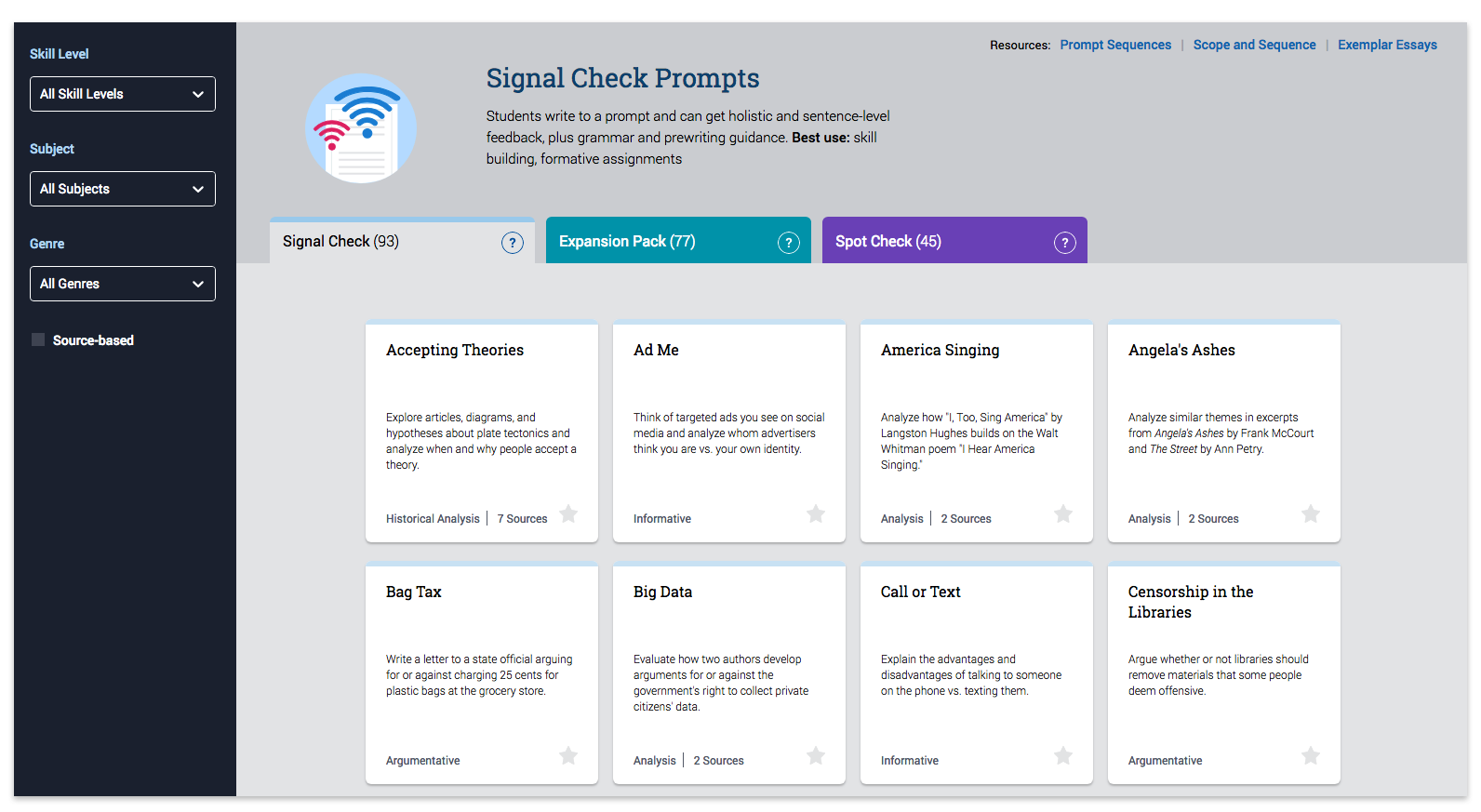Open the Exemplar Essays link

pyautogui.click(x=1387, y=45)
